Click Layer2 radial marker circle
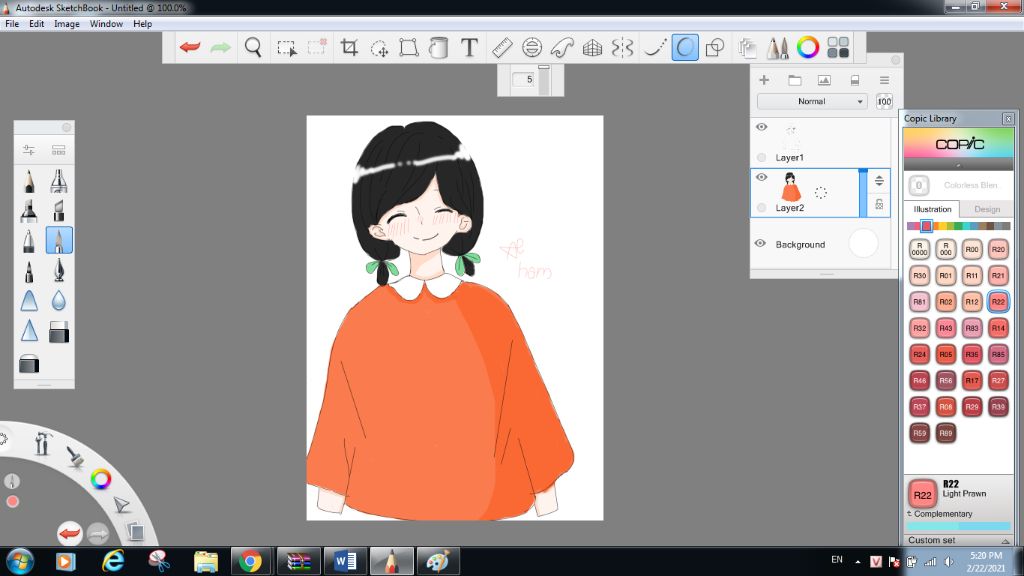Screen dimensions: 1024x576 click(761, 208)
